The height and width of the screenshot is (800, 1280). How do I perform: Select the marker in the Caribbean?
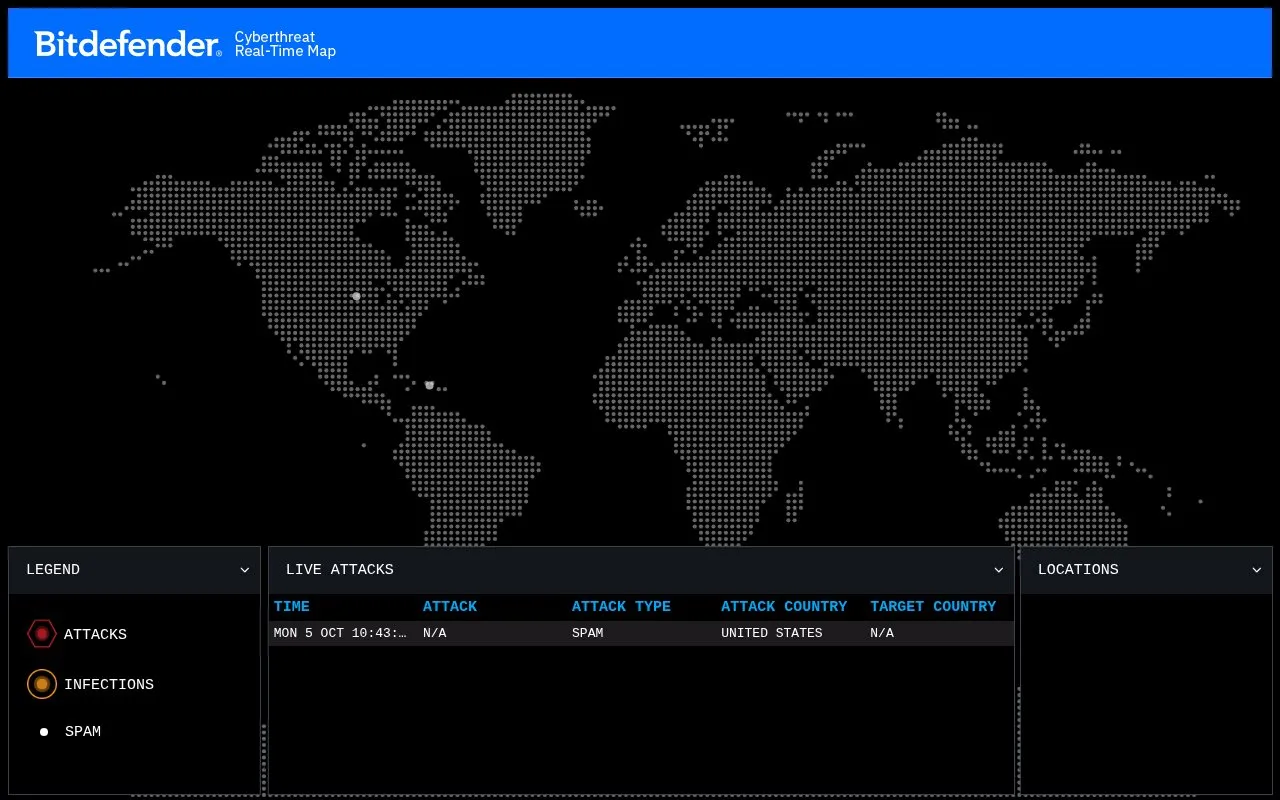[429, 384]
